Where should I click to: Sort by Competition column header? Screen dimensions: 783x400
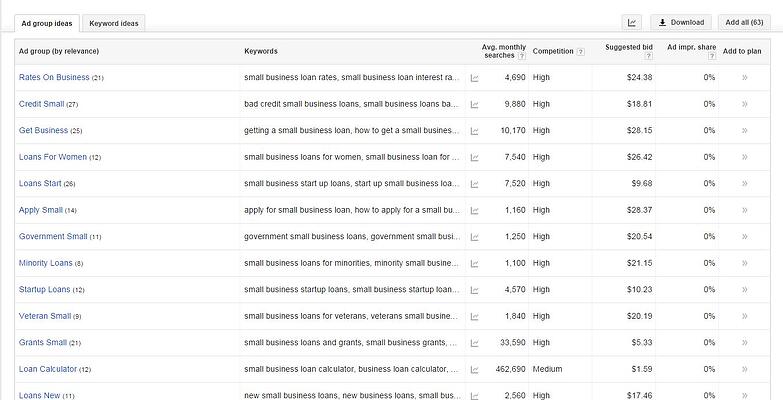click(553, 51)
